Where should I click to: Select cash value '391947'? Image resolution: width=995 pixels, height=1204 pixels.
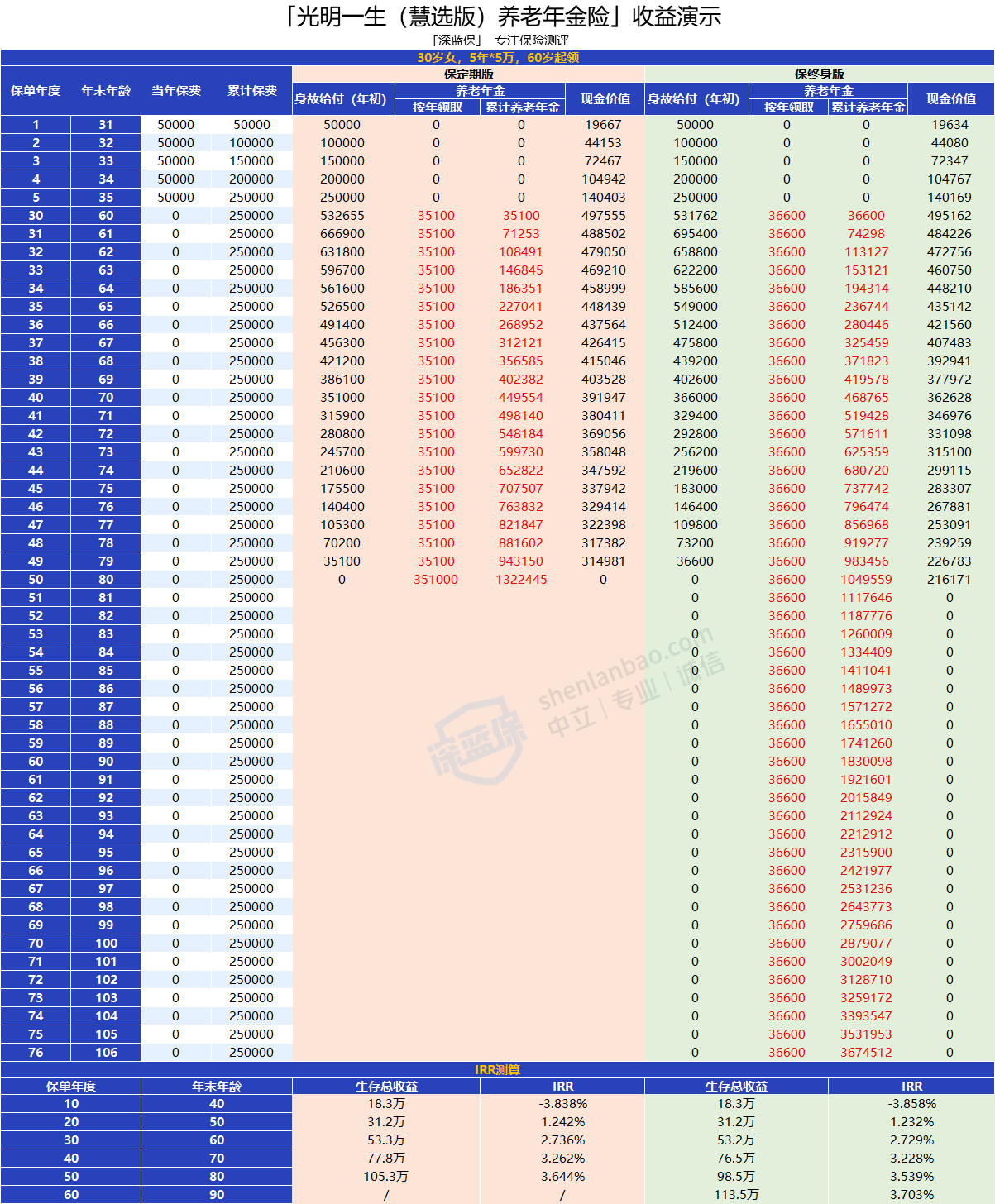[603, 398]
